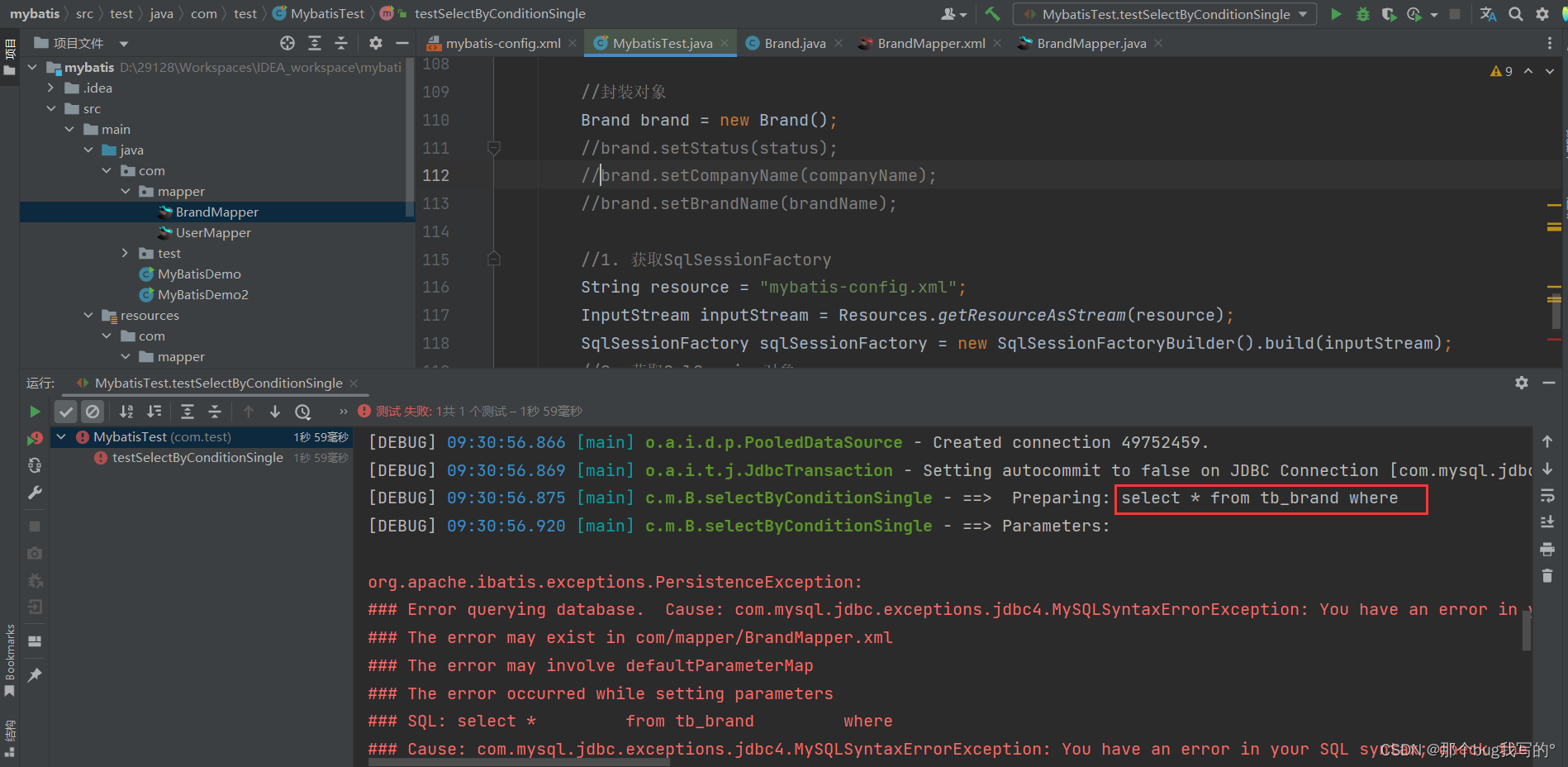Pin the Run tab
Image resolution: width=1568 pixels, height=767 pixels.
pos(35,675)
